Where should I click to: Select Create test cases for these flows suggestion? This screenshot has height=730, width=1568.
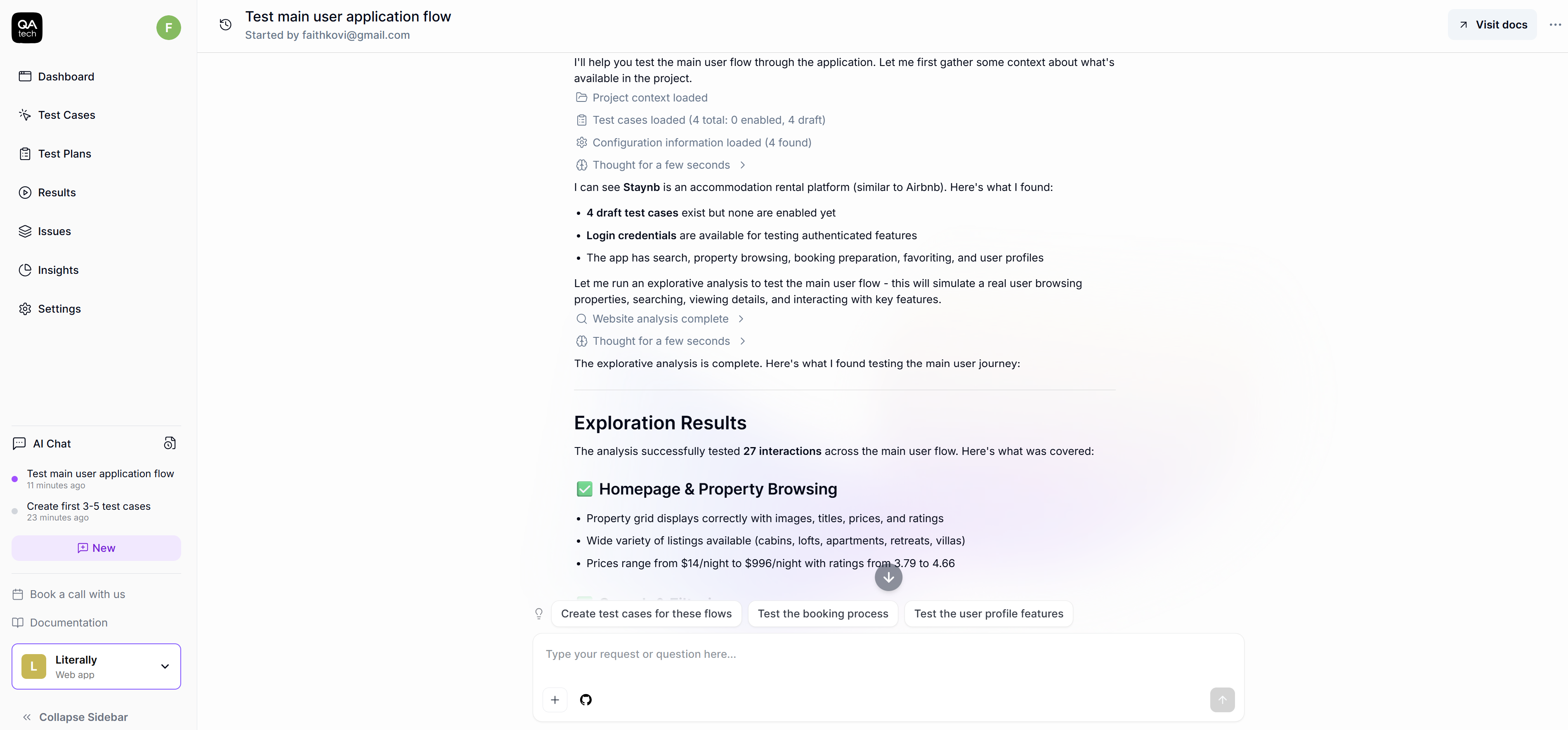click(x=646, y=614)
